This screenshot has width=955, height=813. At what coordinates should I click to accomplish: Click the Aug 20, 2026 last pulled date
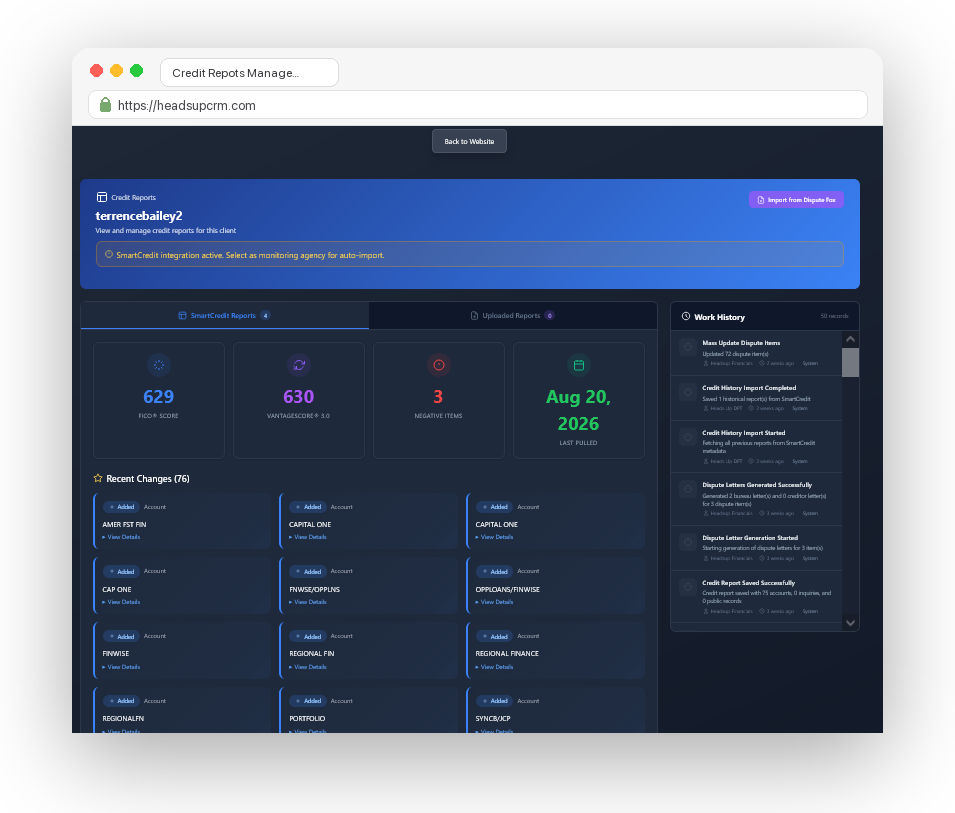click(x=579, y=410)
